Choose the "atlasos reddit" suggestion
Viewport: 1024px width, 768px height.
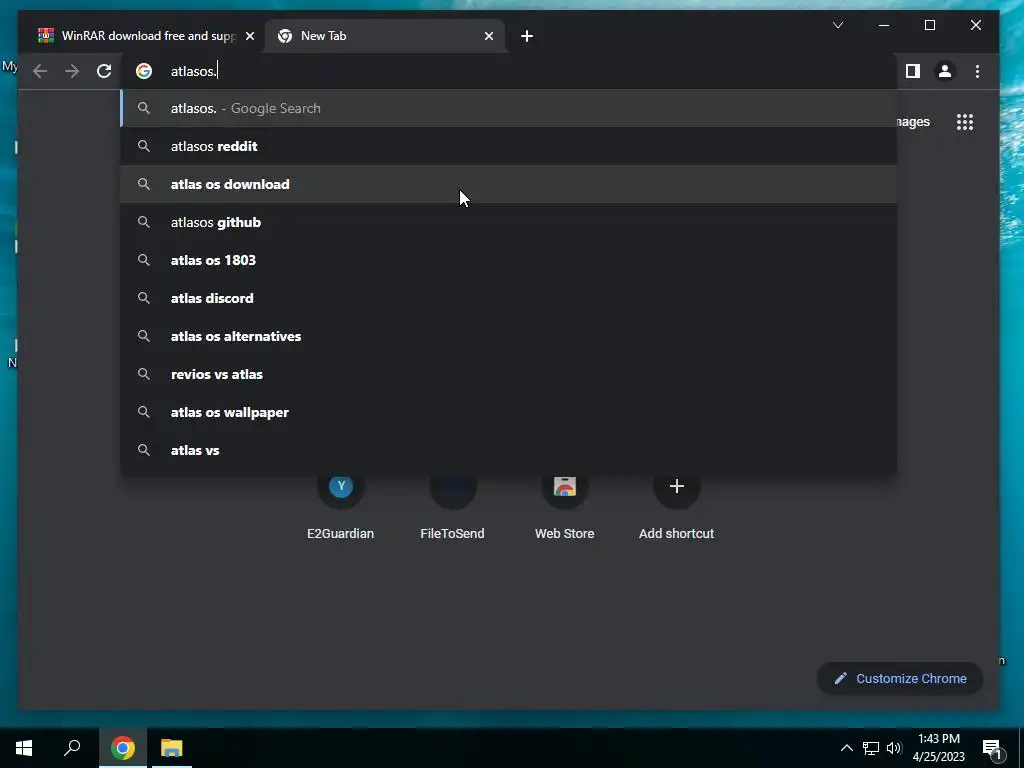coord(509,146)
